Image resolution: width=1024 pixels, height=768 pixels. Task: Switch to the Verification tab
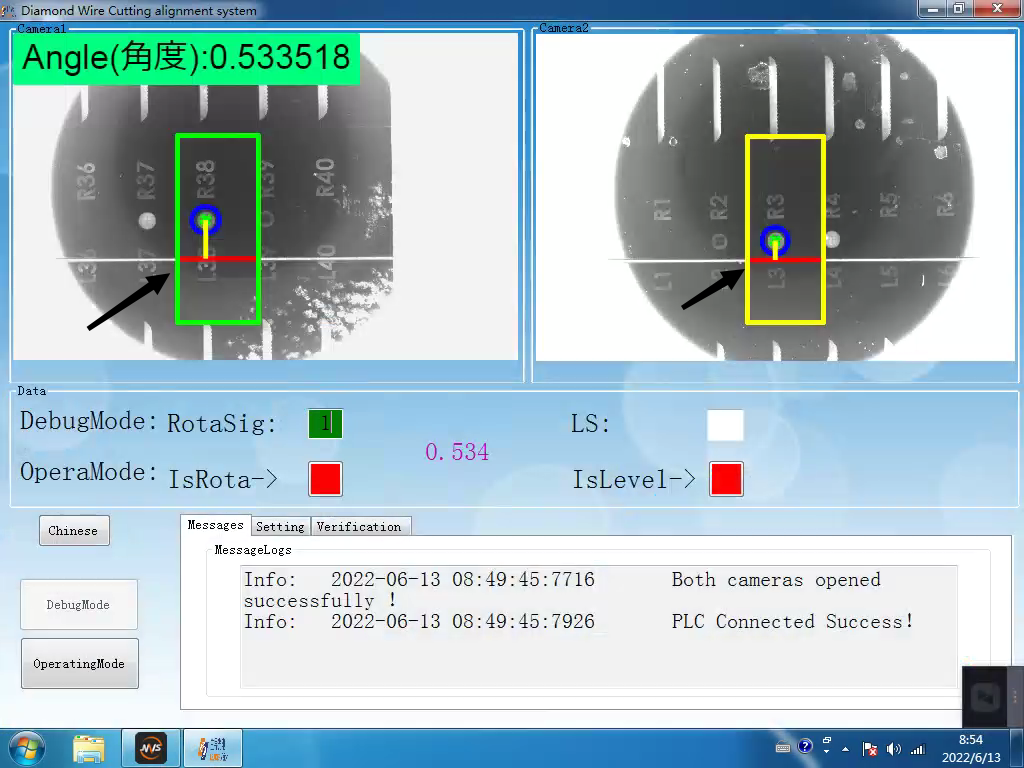(359, 527)
